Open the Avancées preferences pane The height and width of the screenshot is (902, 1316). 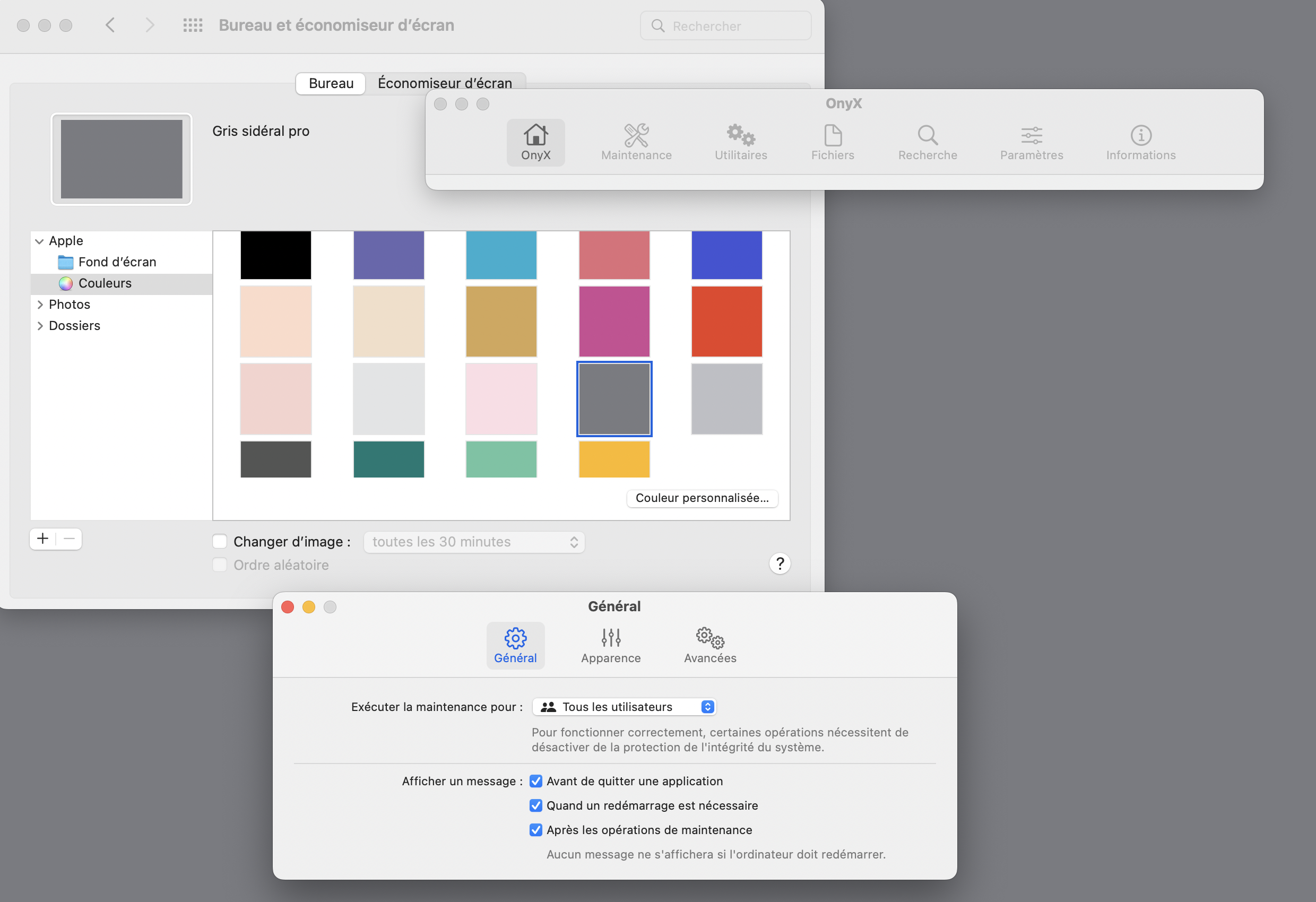[x=709, y=646]
